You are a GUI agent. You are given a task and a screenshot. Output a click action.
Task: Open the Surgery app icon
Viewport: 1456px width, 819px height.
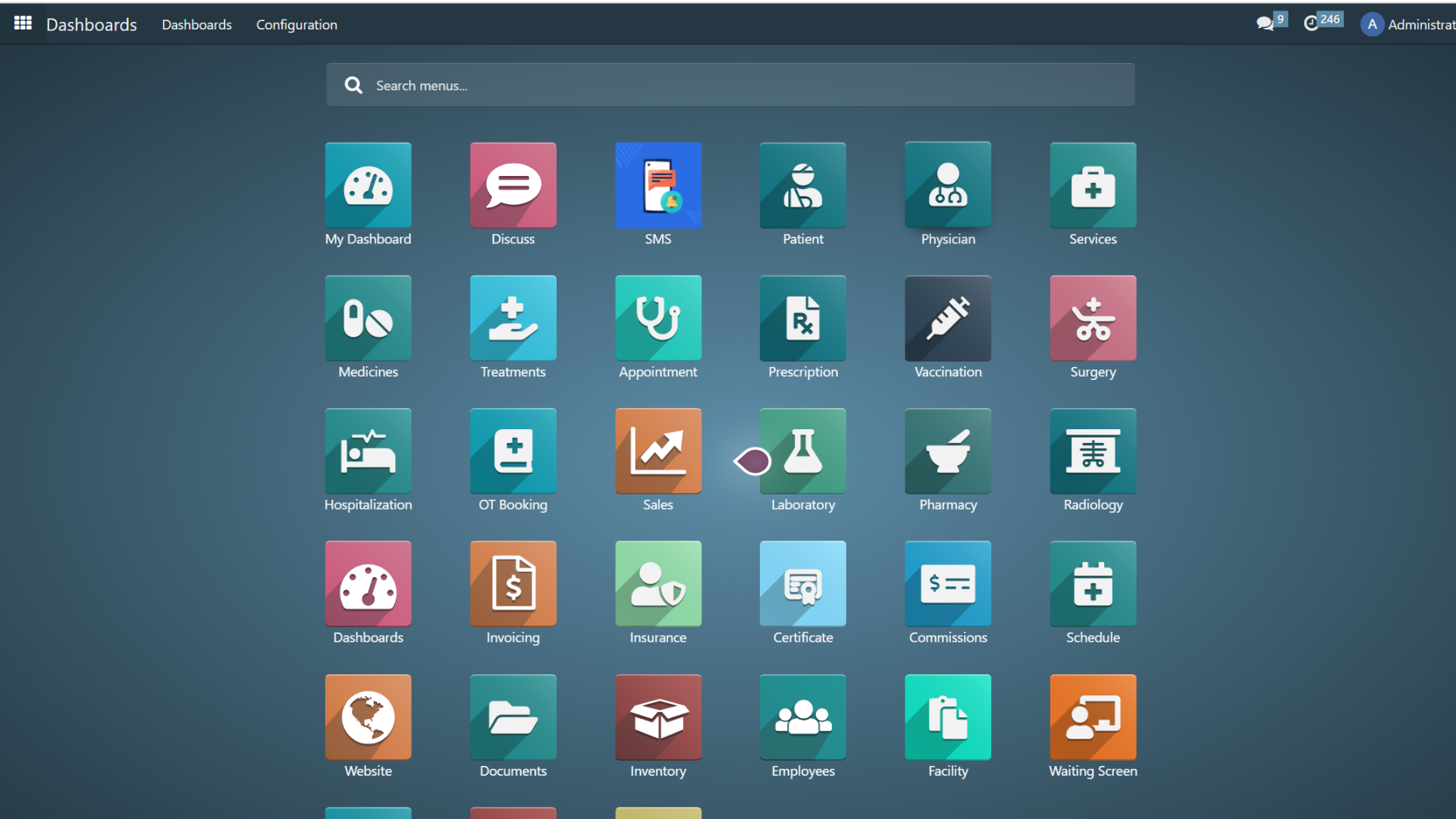point(1092,318)
